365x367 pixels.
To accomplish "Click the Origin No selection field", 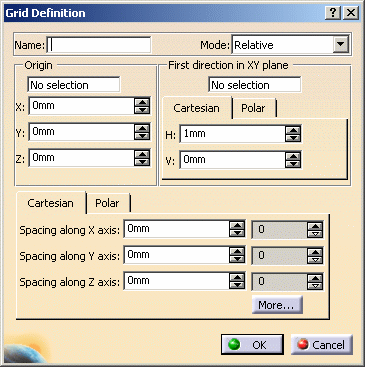I will 74,85.
